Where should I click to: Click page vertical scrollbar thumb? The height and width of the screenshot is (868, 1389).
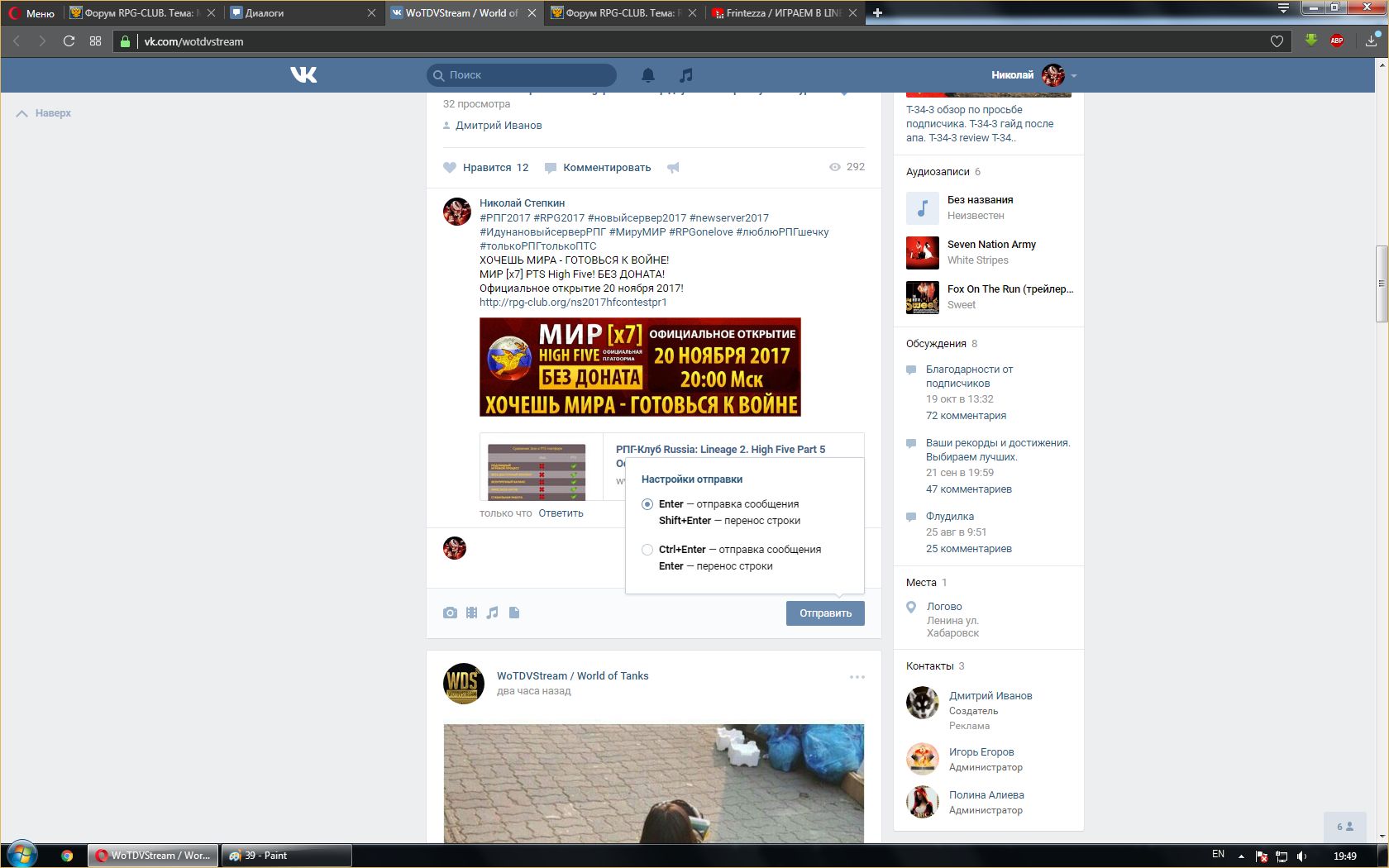[1381, 284]
